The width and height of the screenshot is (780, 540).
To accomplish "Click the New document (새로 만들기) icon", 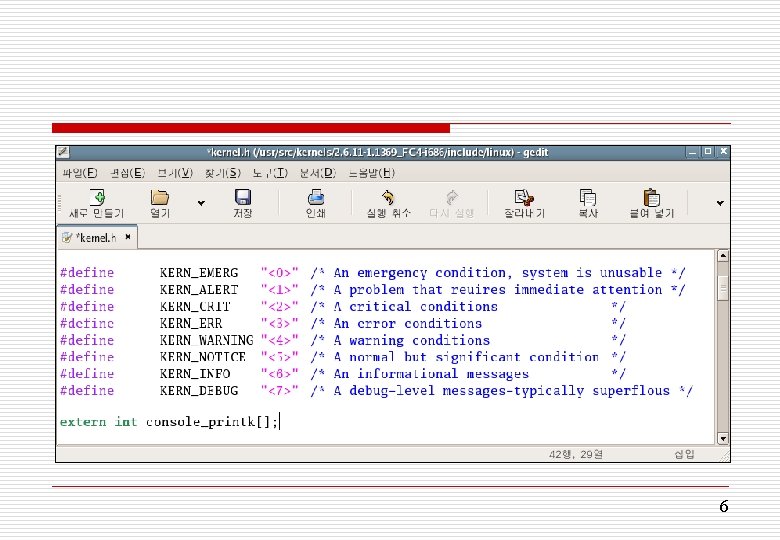I will (97, 197).
